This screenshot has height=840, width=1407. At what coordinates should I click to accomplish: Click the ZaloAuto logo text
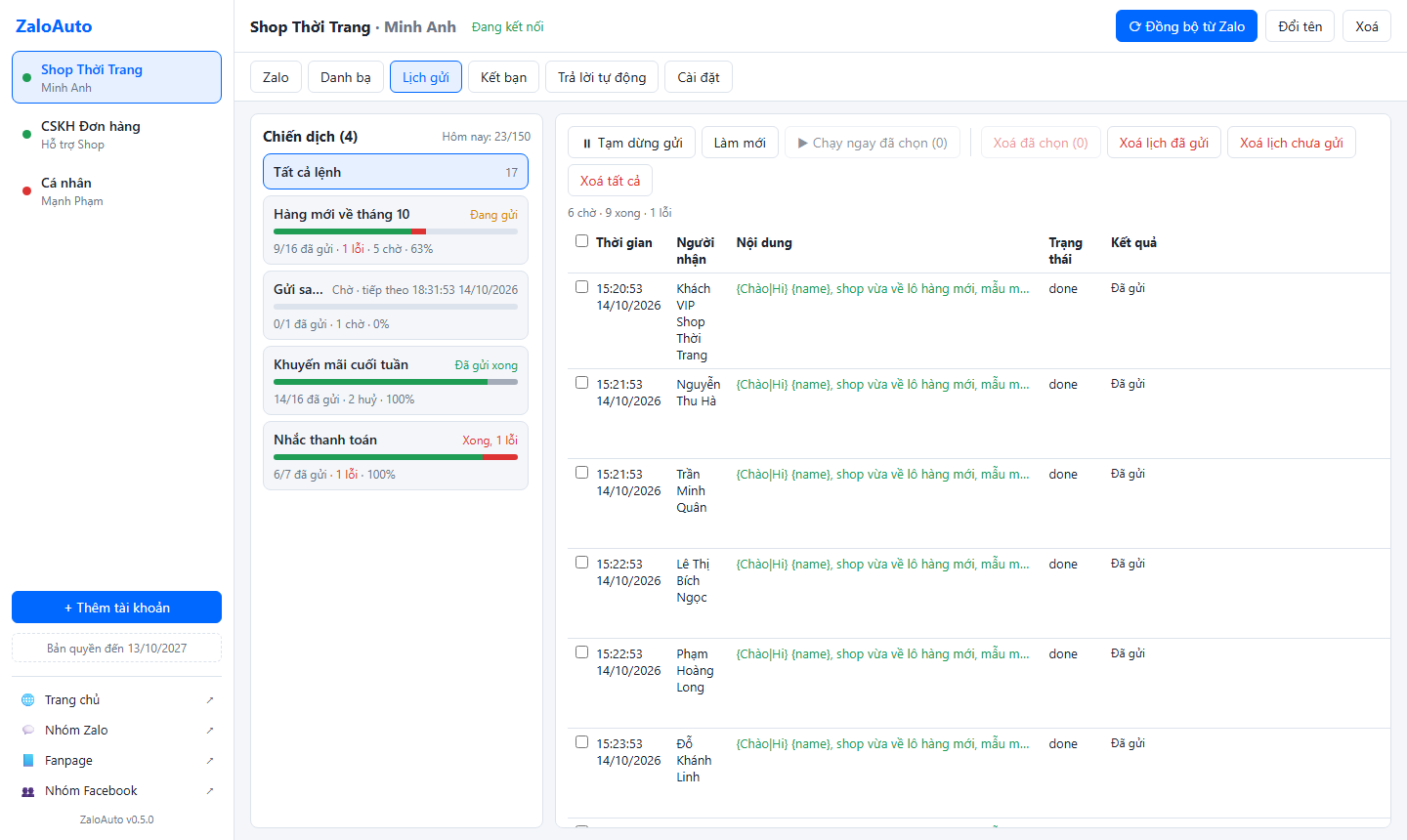point(54,26)
